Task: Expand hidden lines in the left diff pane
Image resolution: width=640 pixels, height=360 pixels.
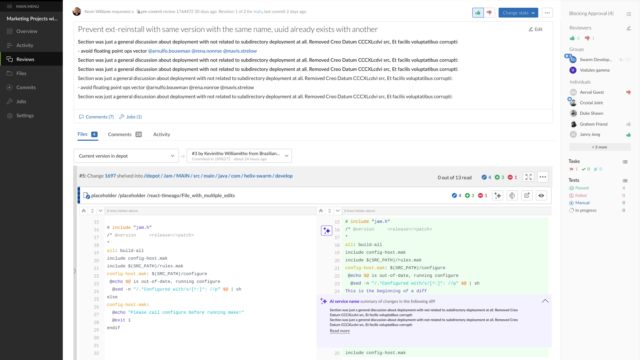Action: tap(92, 211)
